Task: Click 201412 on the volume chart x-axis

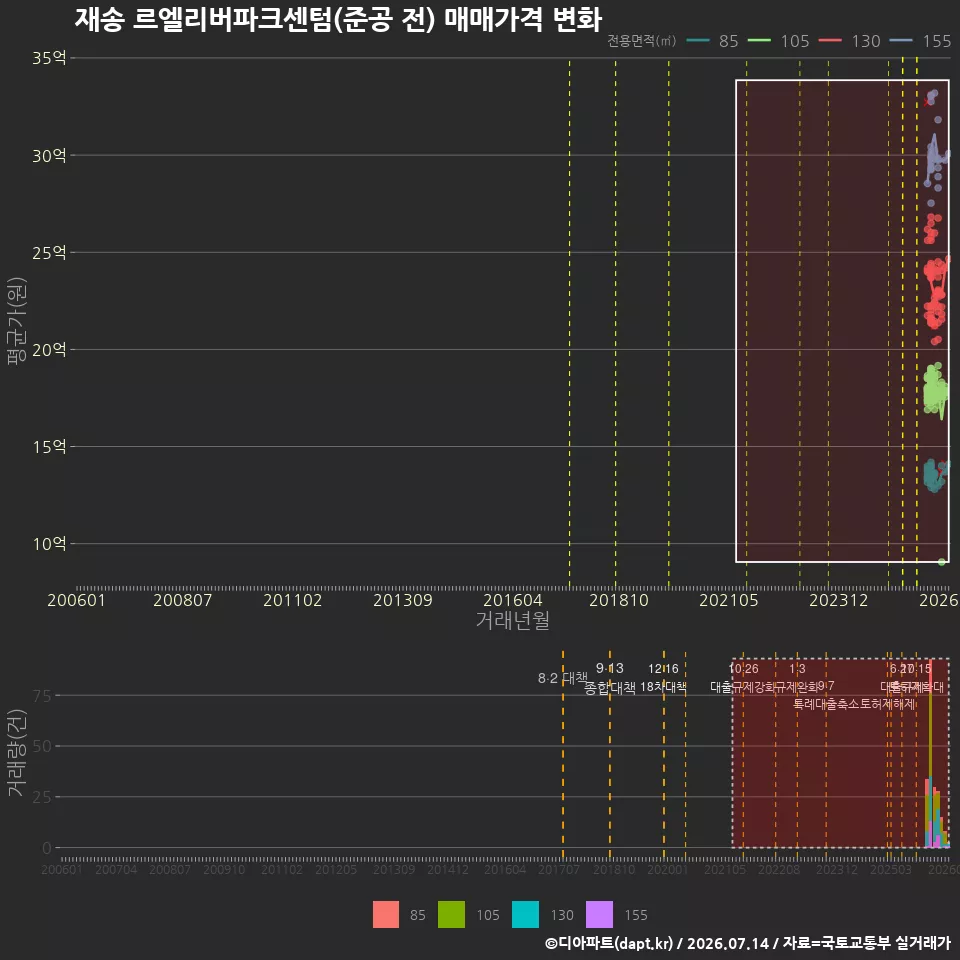Action: click(x=448, y=869)
